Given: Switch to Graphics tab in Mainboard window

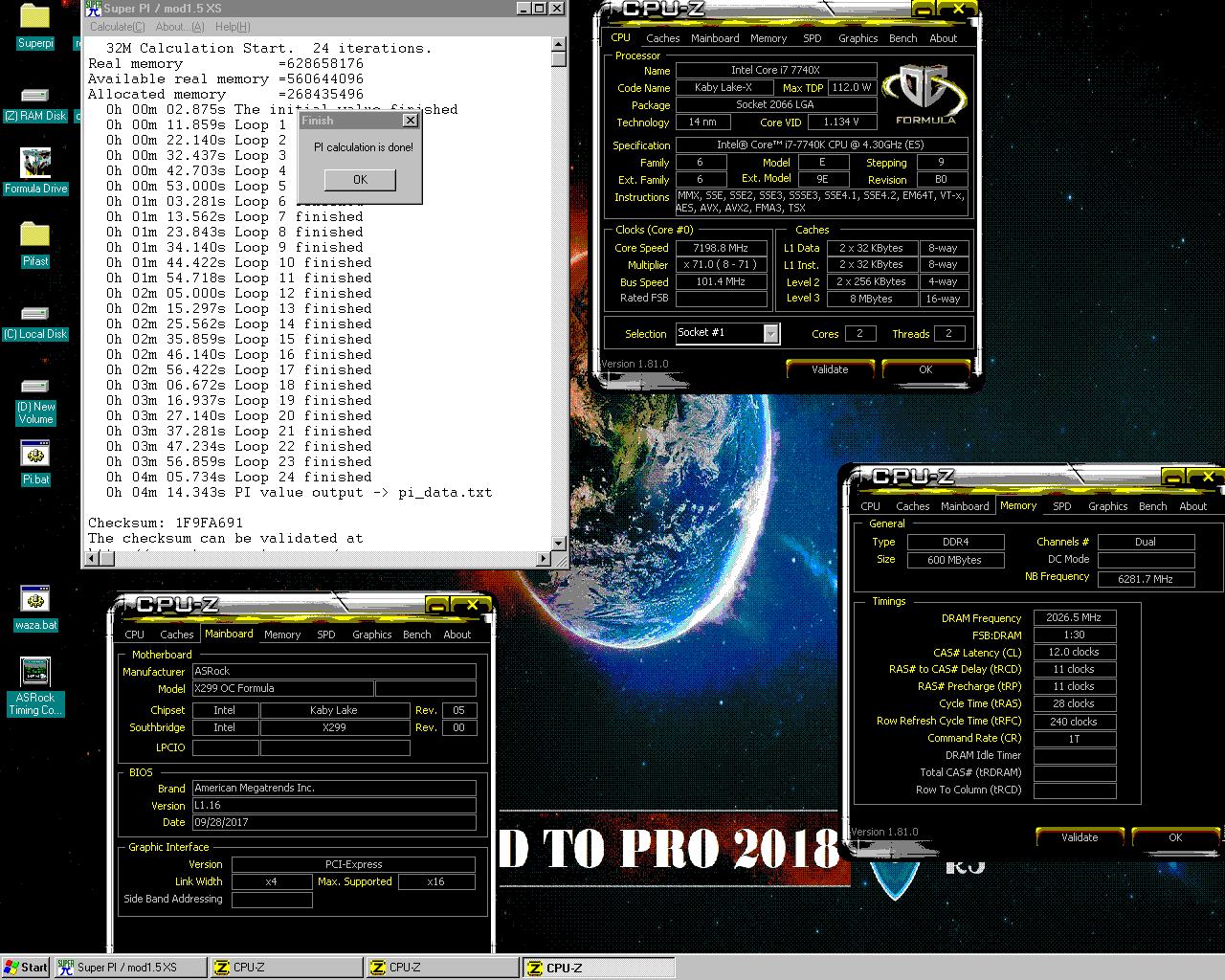Looking at the screenshot, I should pyautogui.click(x=372, y=635).
